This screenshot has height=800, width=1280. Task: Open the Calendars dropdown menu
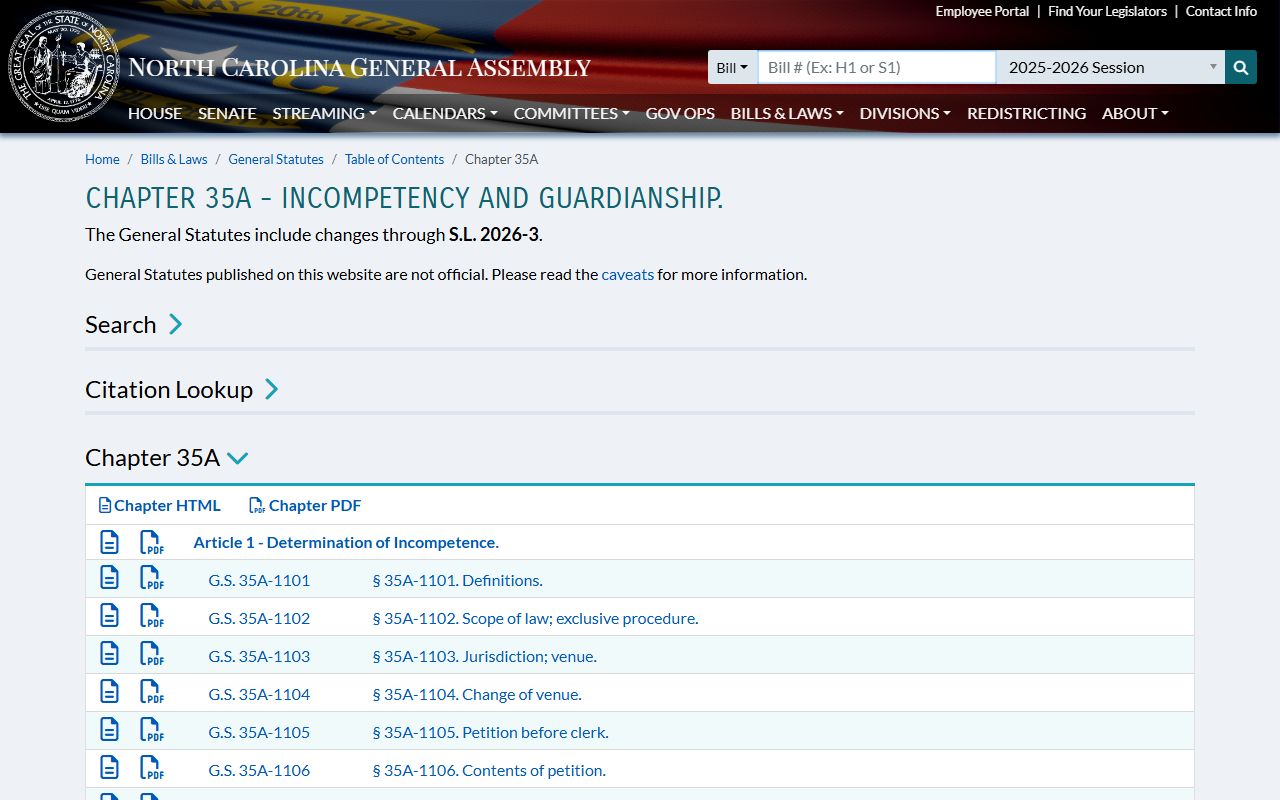coord(444,113)
